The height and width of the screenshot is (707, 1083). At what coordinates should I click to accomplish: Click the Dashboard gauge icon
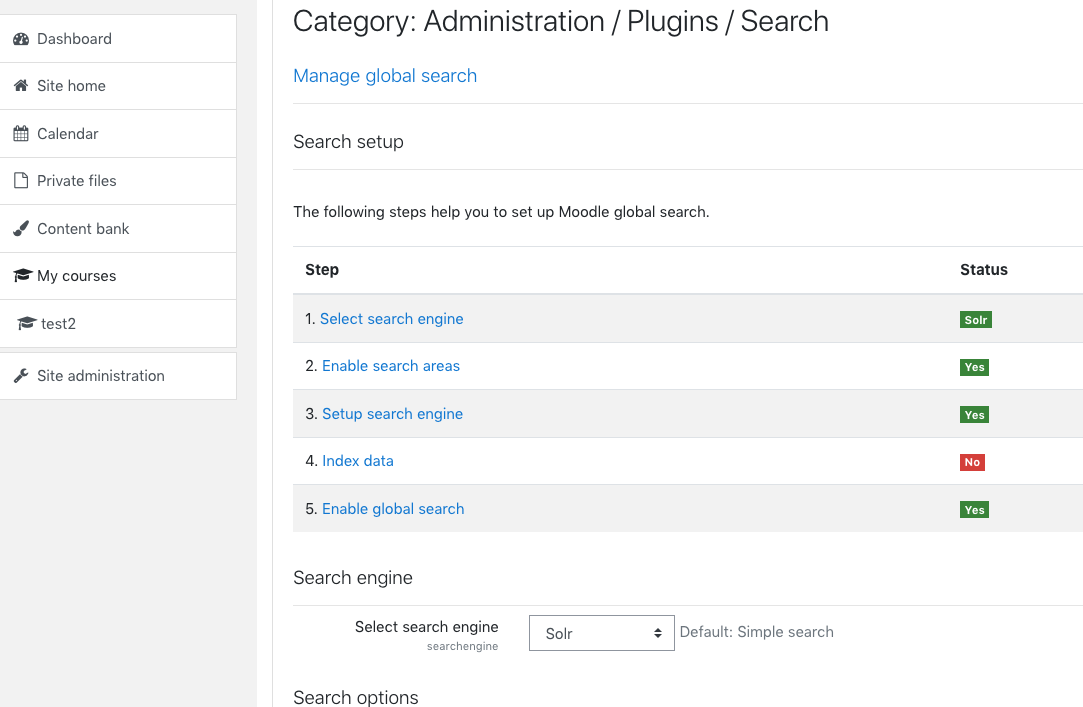pyautogui.click(x=21, y=39)
